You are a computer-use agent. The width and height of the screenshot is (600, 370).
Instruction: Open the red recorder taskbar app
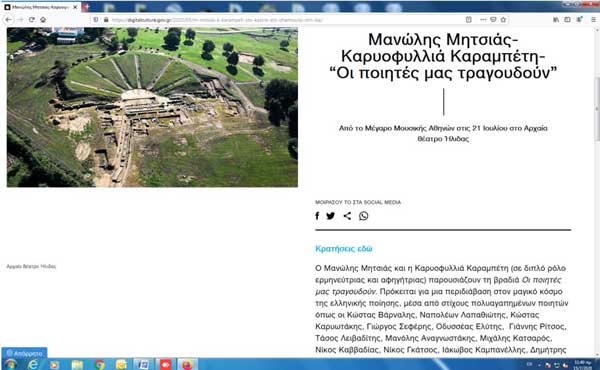[165, 365]
